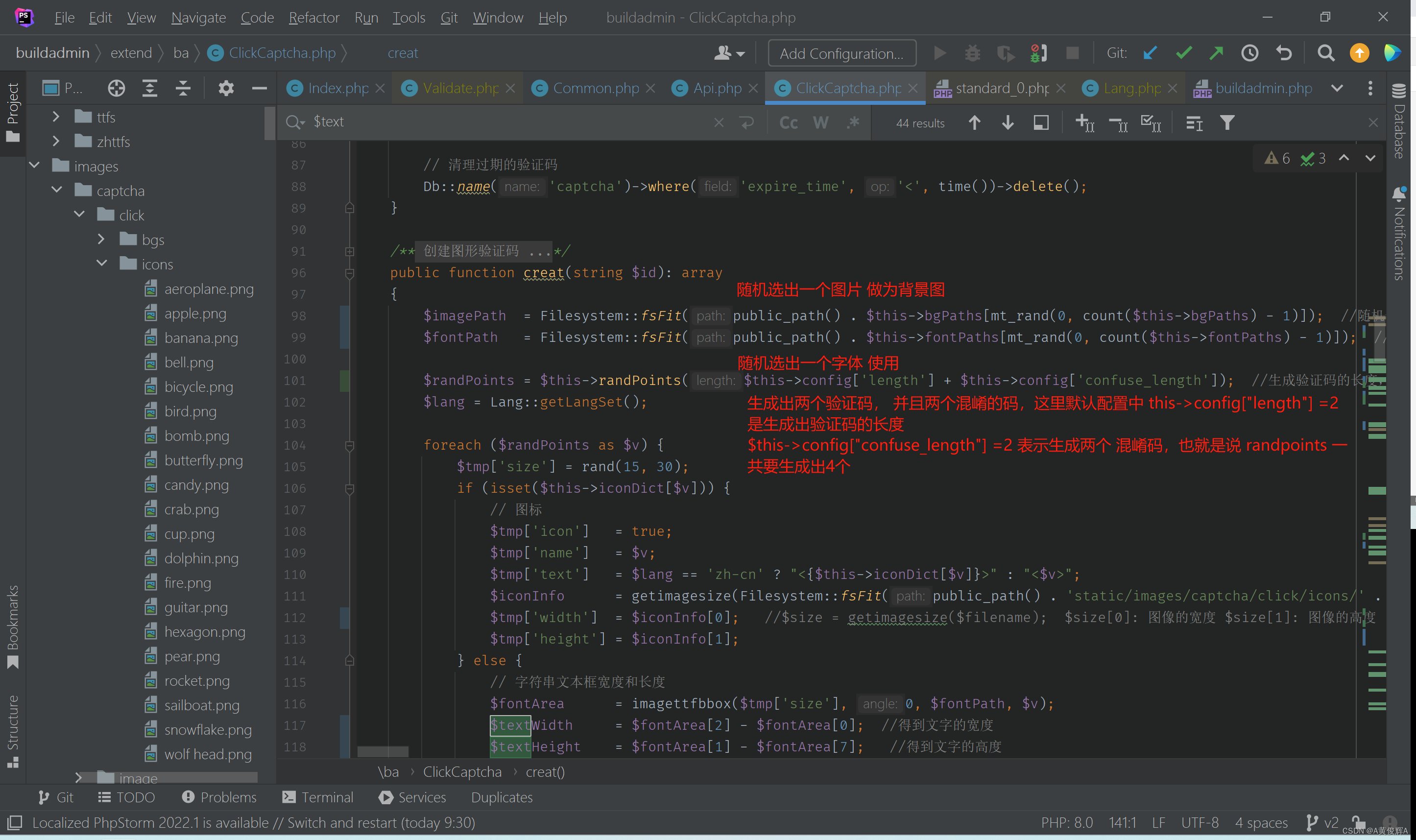Collapse the images folder
The width and height of the screenshot is (1416, 840).
click(x=34, y=165)
